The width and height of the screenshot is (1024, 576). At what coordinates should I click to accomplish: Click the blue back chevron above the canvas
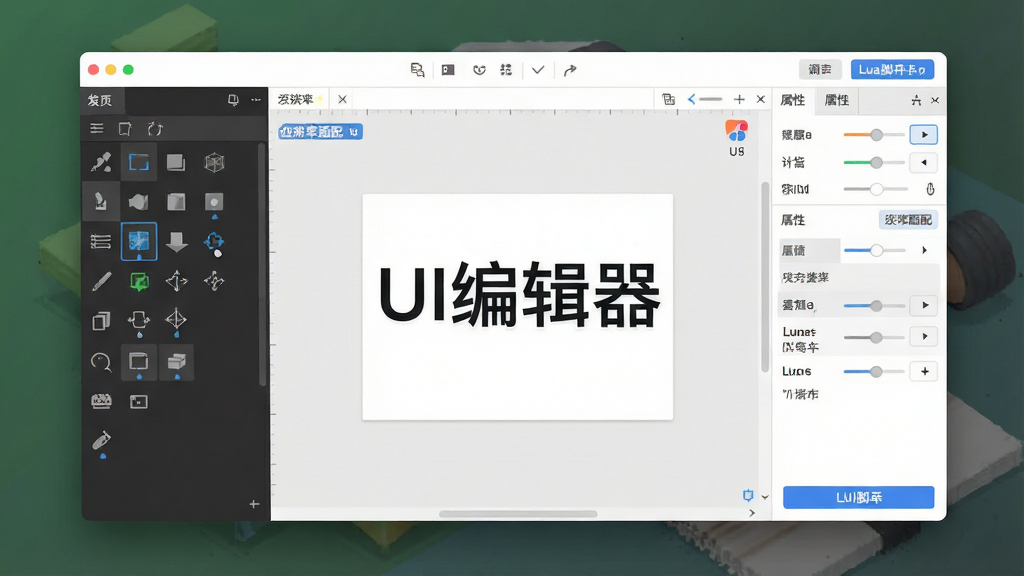(691, 99)
